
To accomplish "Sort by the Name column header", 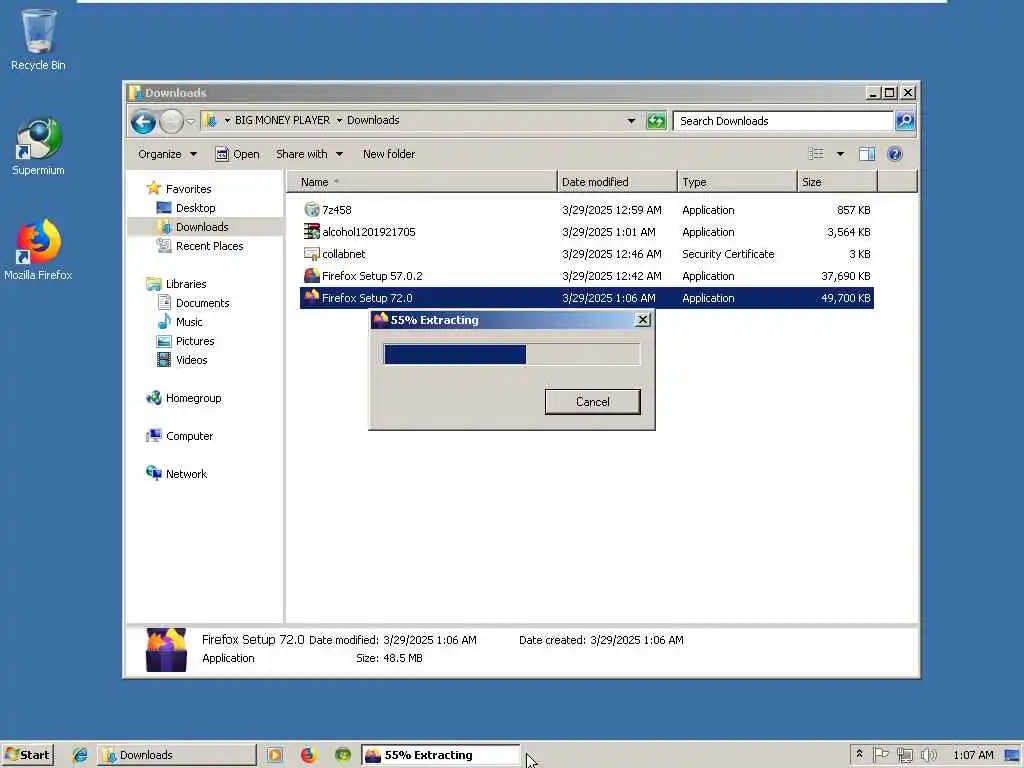I will [422, 182].
